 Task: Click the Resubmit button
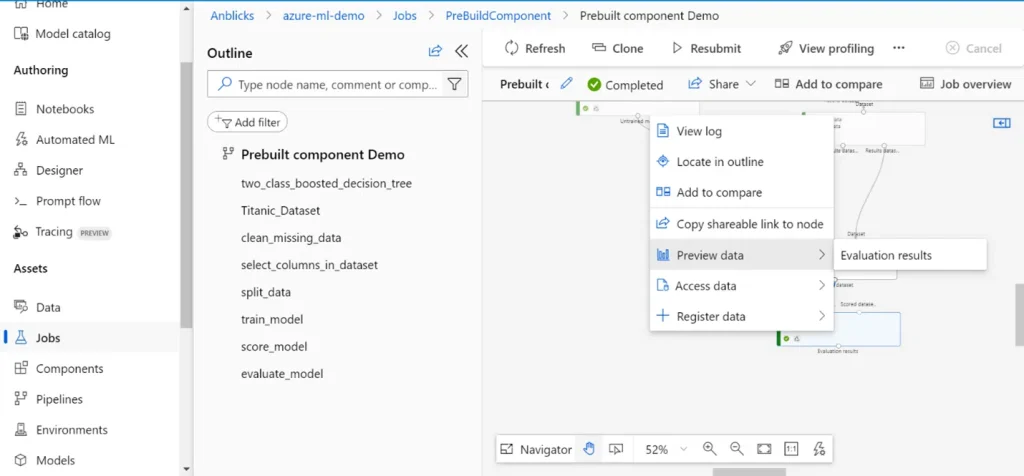[706, 48]
